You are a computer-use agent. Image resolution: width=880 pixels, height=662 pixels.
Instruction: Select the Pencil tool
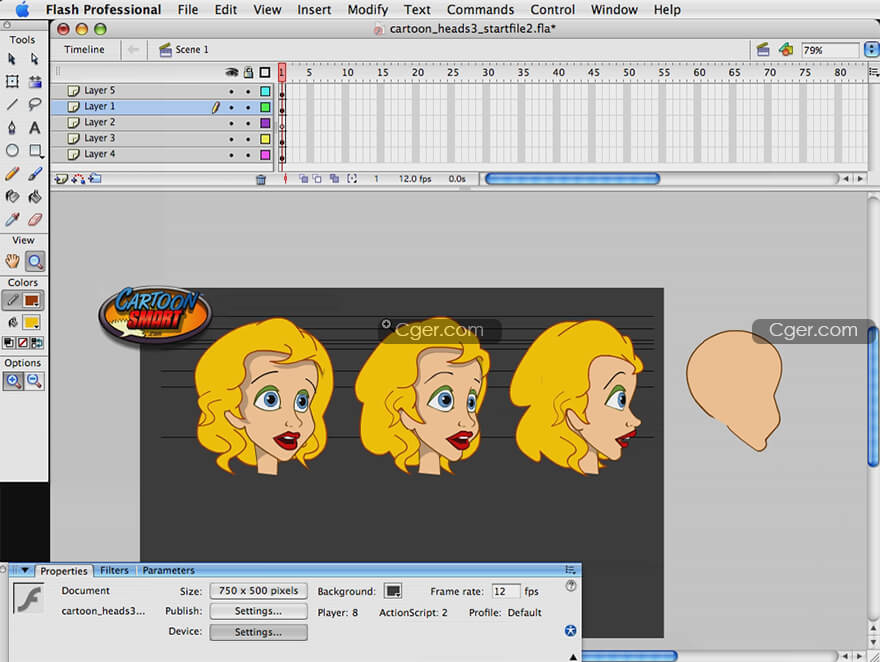(12, 174)
